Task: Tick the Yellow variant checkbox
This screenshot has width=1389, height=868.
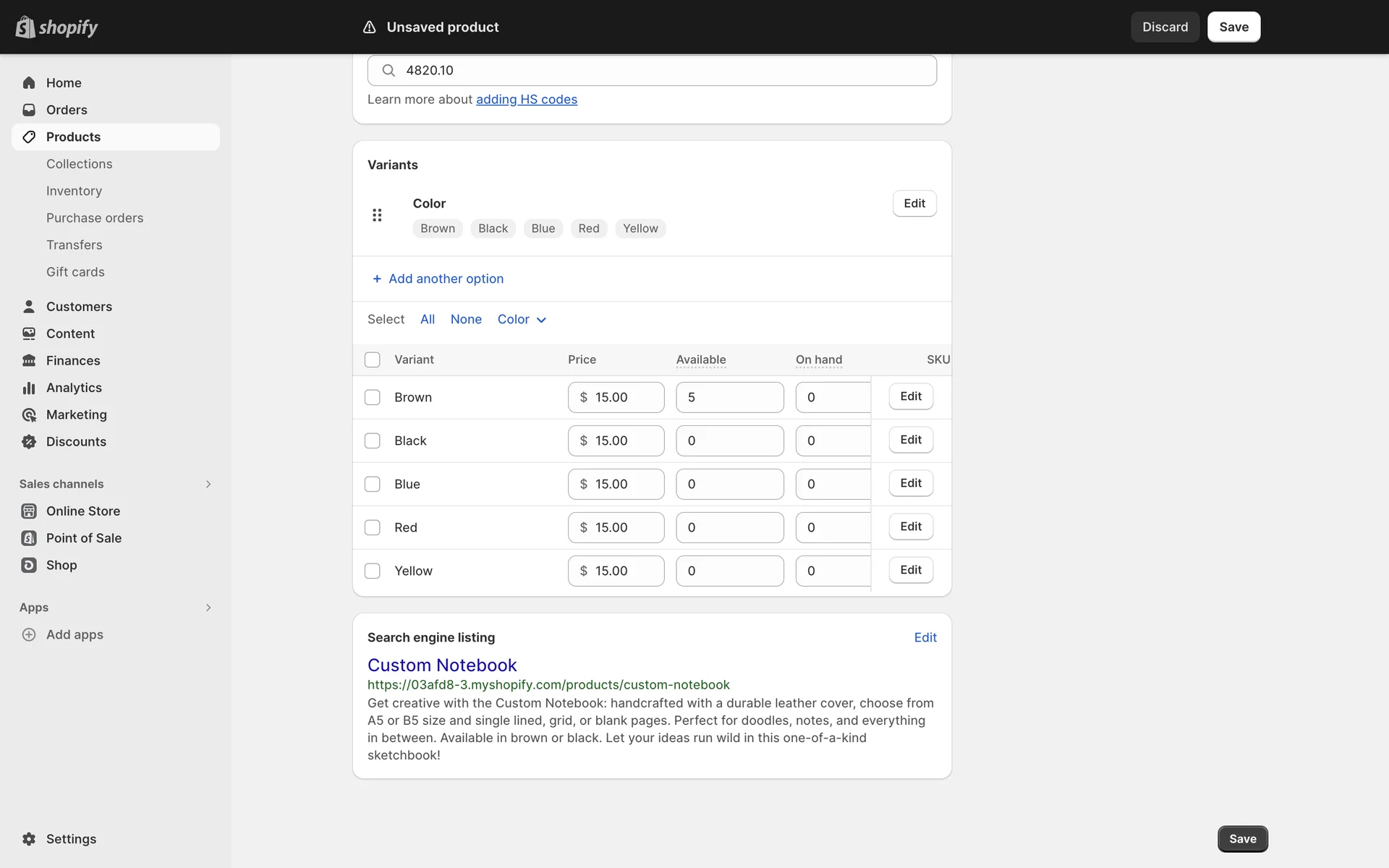Action: tap(373, 571)
